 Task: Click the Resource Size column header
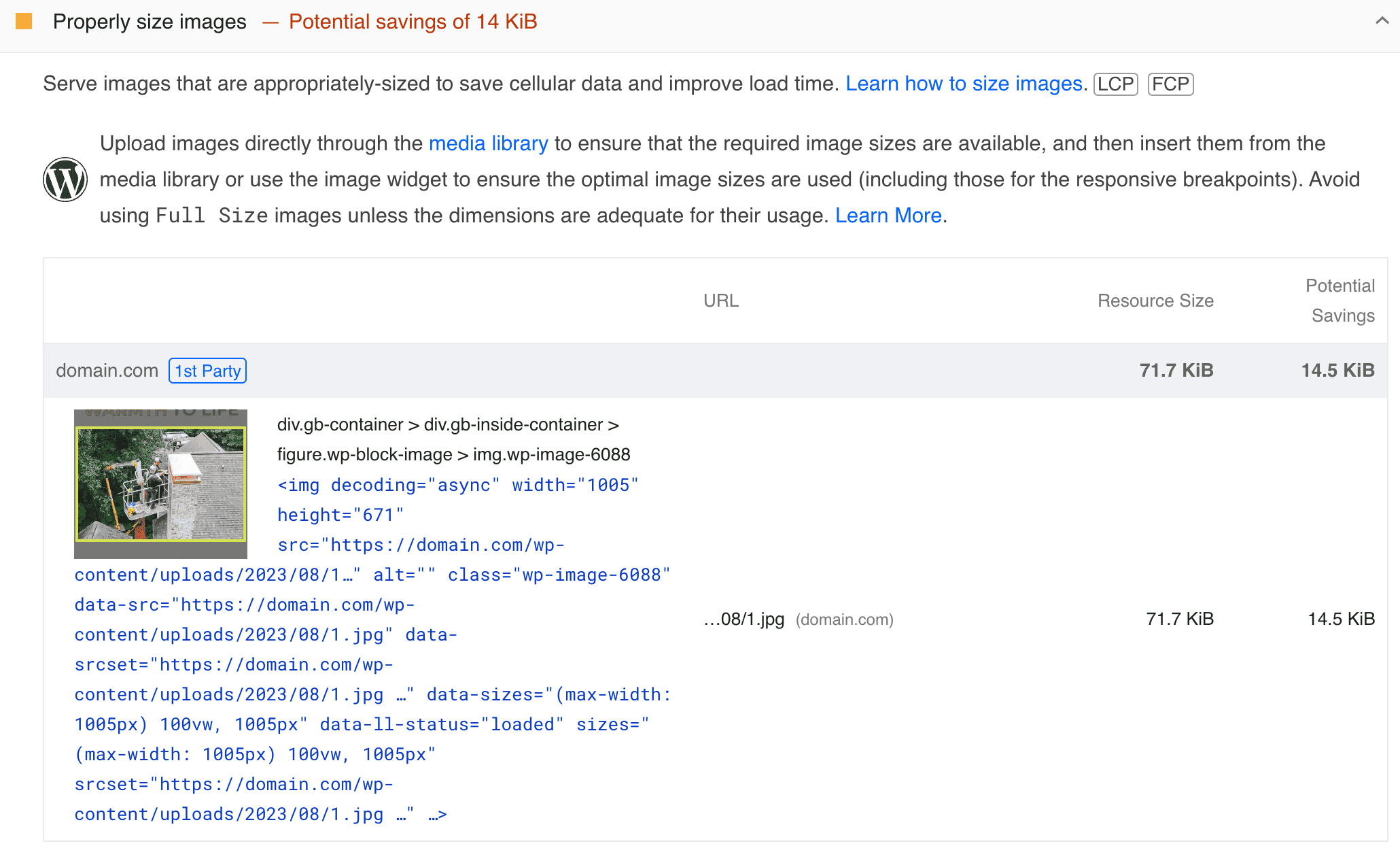(x=1155, y=301)
